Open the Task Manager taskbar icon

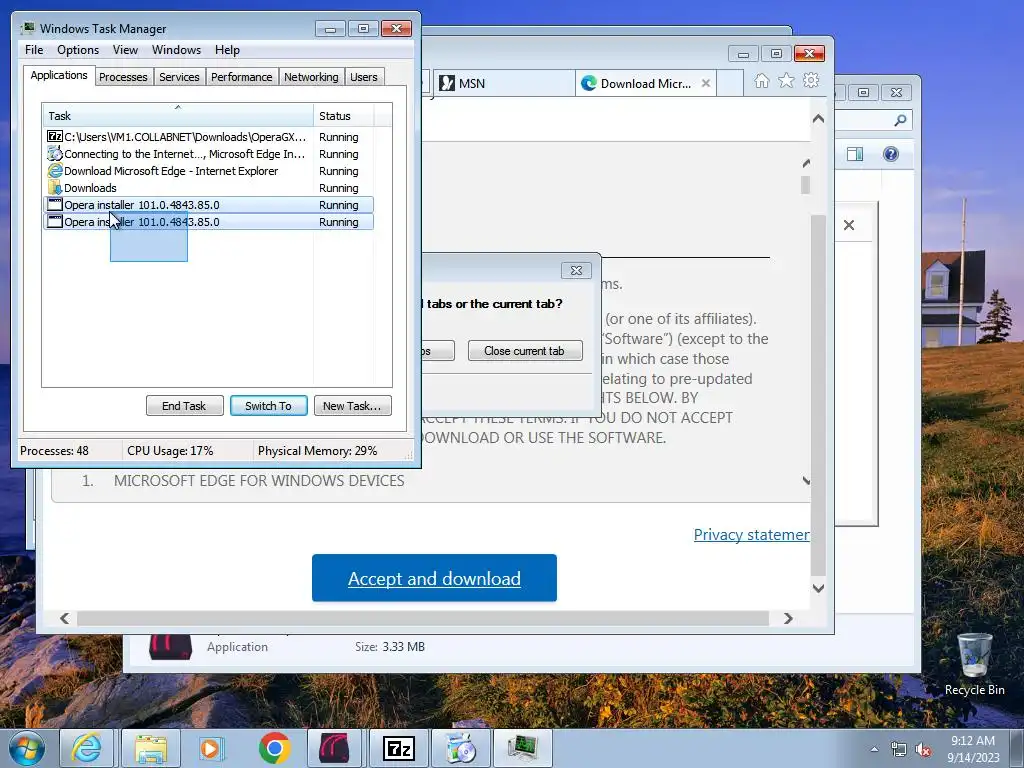point(523,748)
